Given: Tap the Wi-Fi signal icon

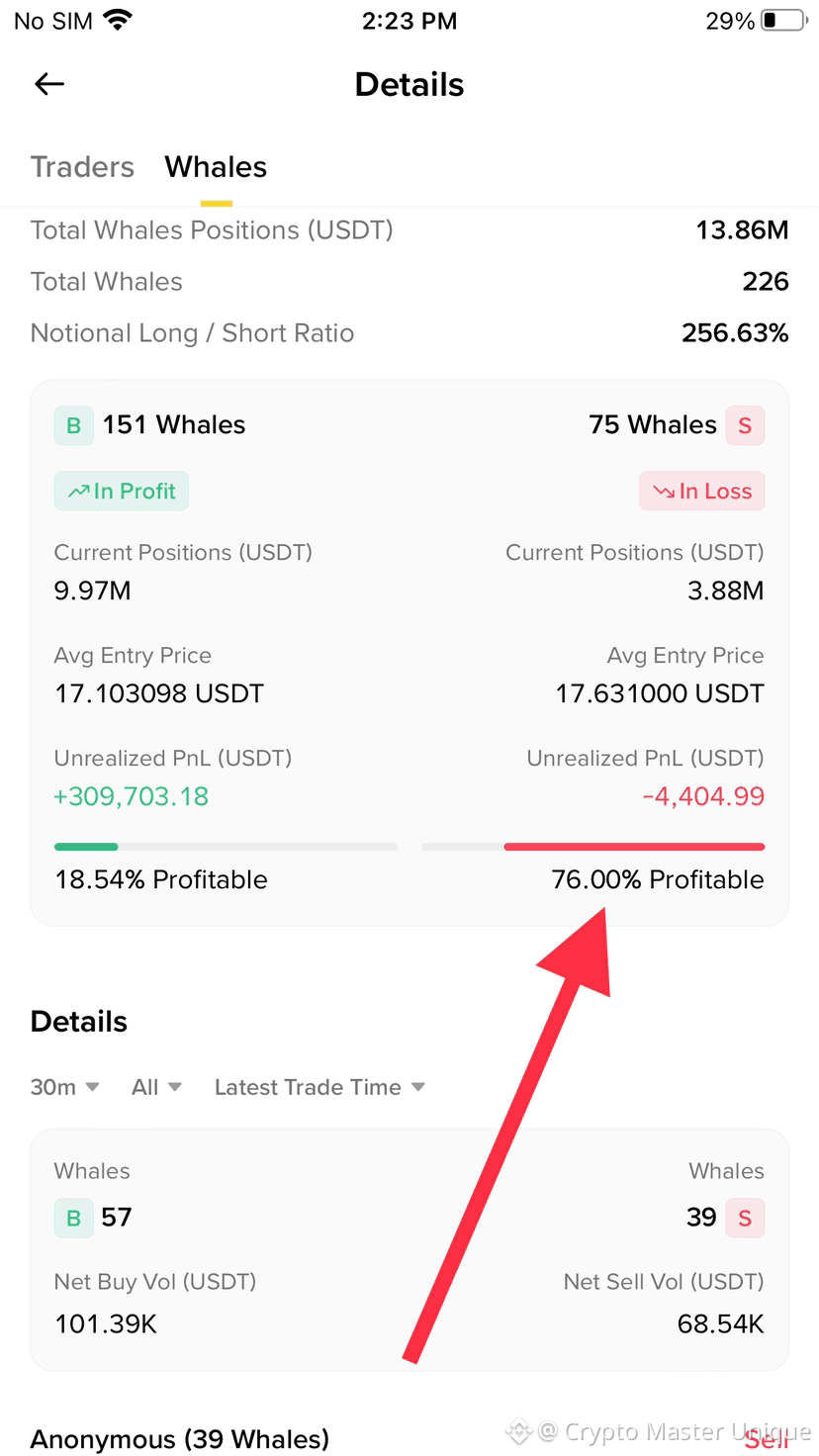Looking at the screenshot, I should [118, 20].
